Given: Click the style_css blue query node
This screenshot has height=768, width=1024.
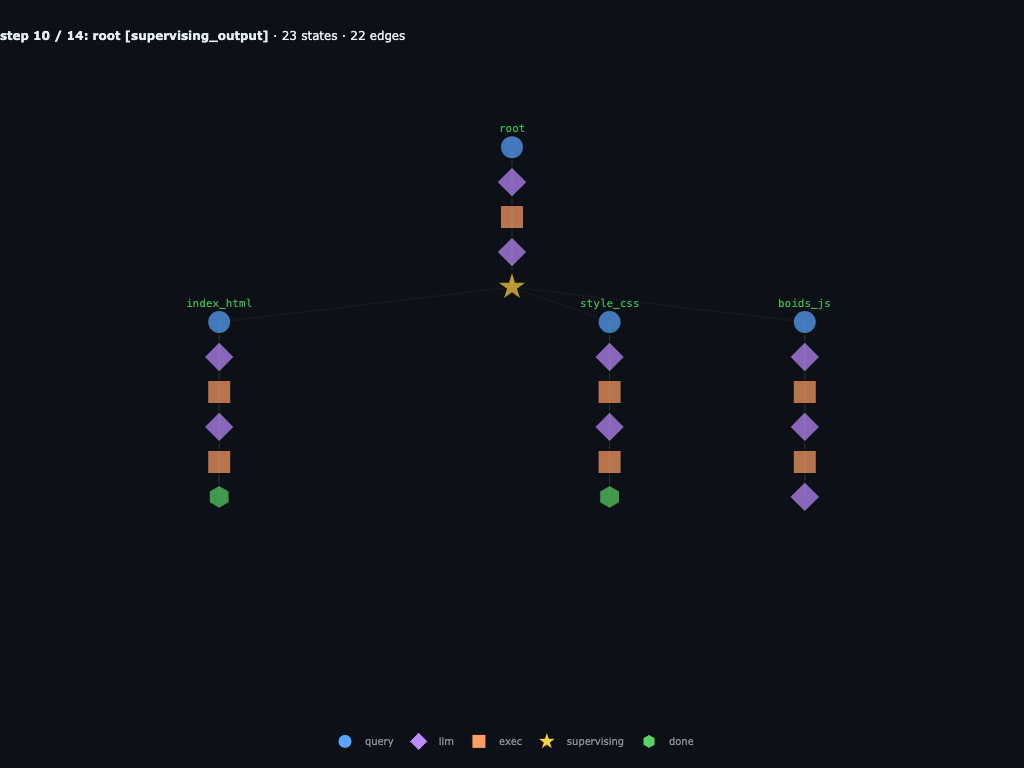Looking at the screenshot, I should [x=609, y=322].
